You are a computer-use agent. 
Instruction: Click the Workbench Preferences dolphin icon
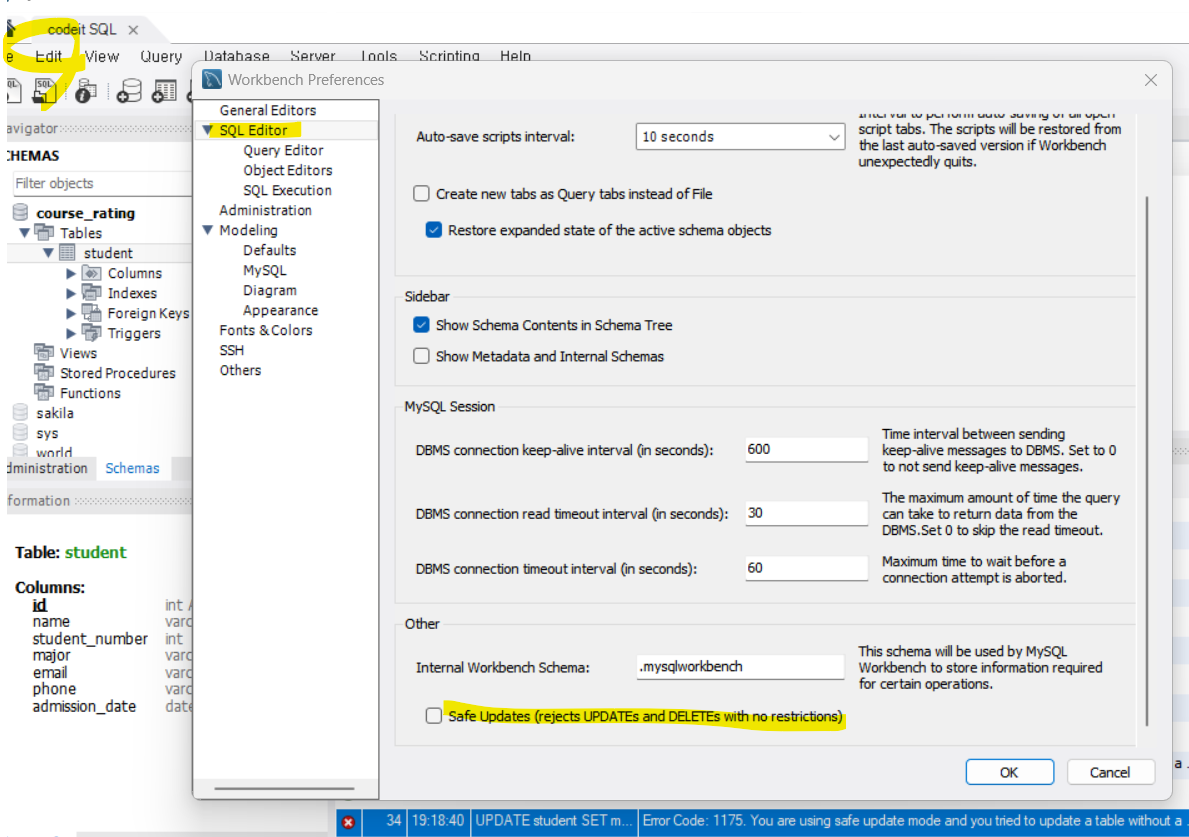tap(212, 79)
